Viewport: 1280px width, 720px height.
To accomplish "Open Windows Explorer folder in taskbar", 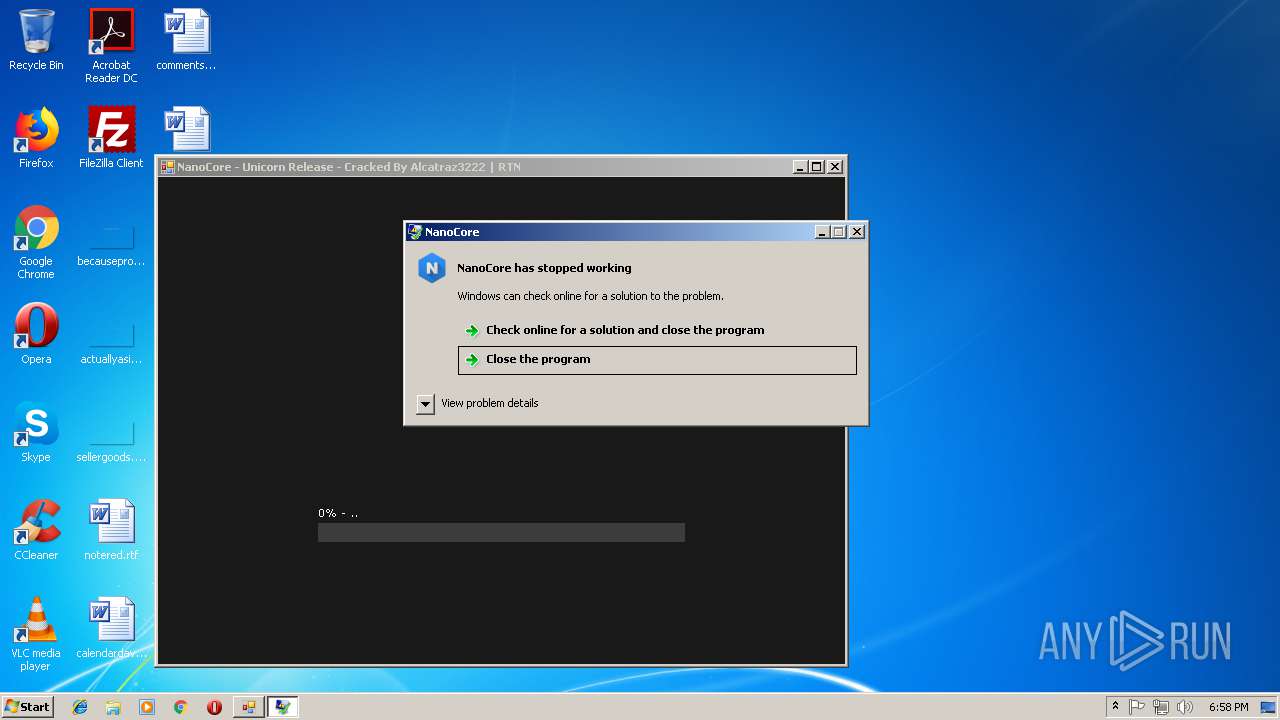I will coord(113,707).
